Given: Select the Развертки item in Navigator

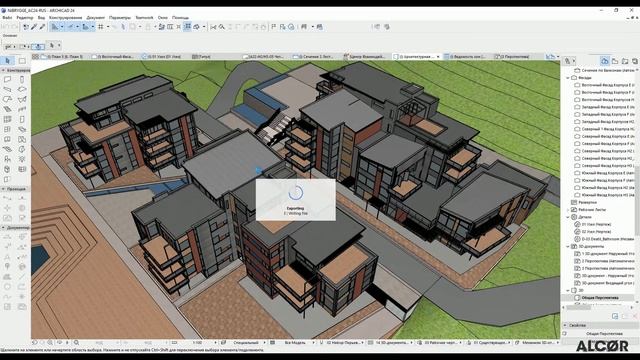Looking at the screenshot, I should click(x=587, y=202).
